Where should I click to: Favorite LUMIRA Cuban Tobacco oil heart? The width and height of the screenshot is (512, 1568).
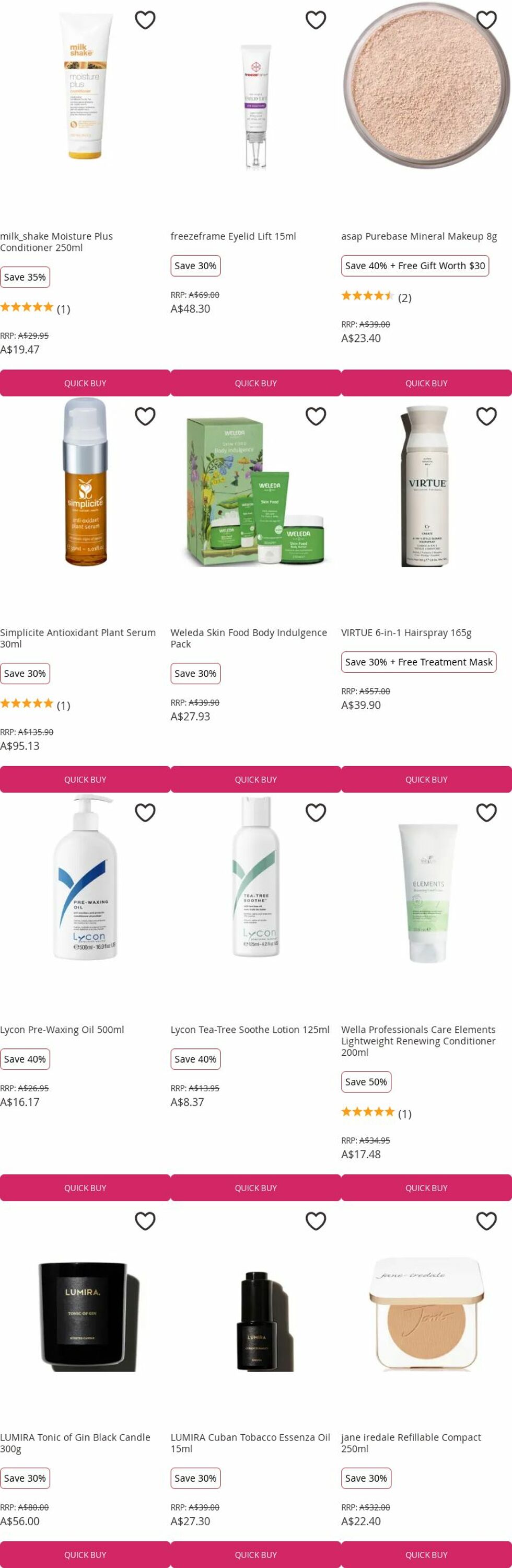(316, 1221)
